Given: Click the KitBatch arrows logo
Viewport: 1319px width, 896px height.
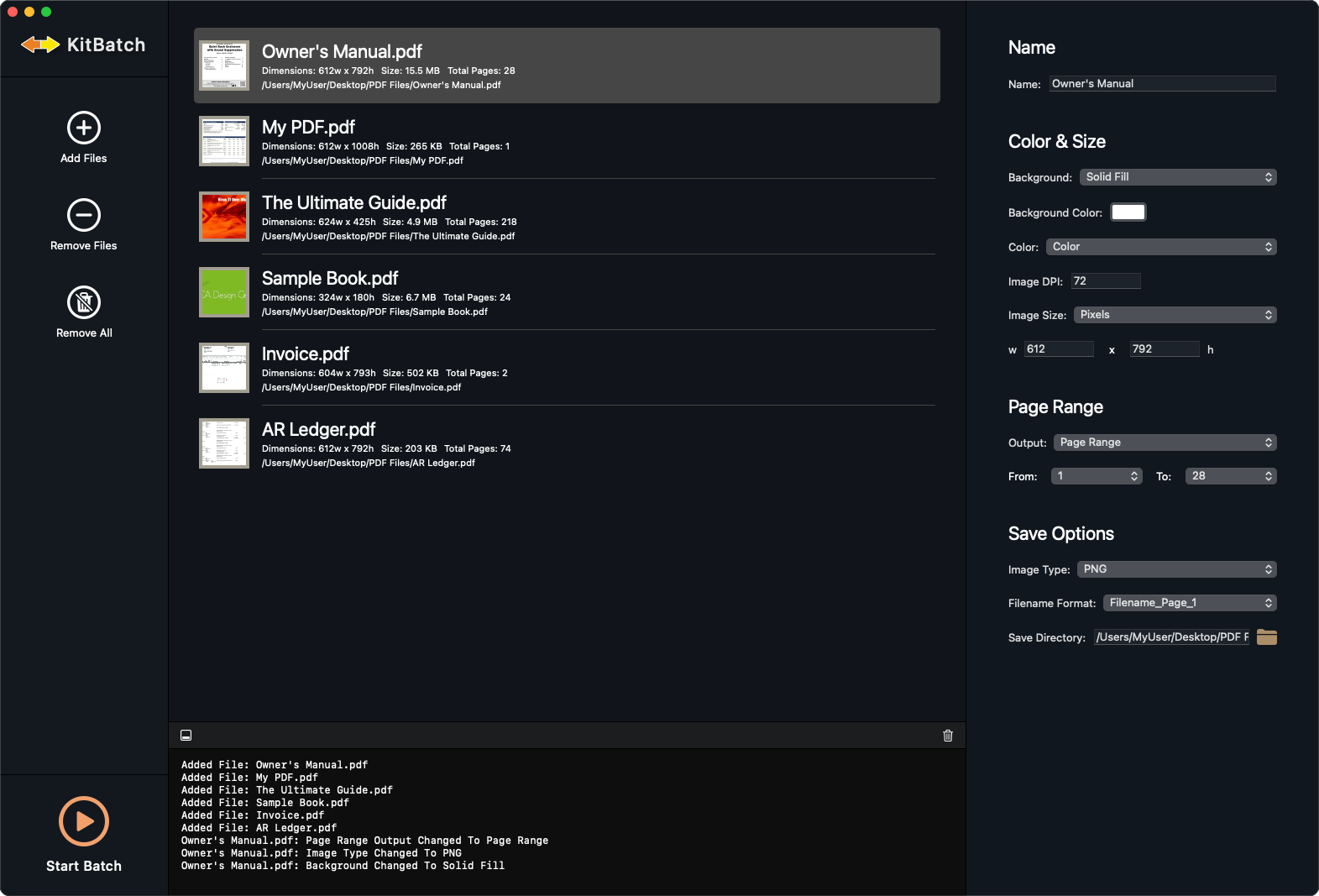Looking at the screenshot, I should (x=40, y=45).
